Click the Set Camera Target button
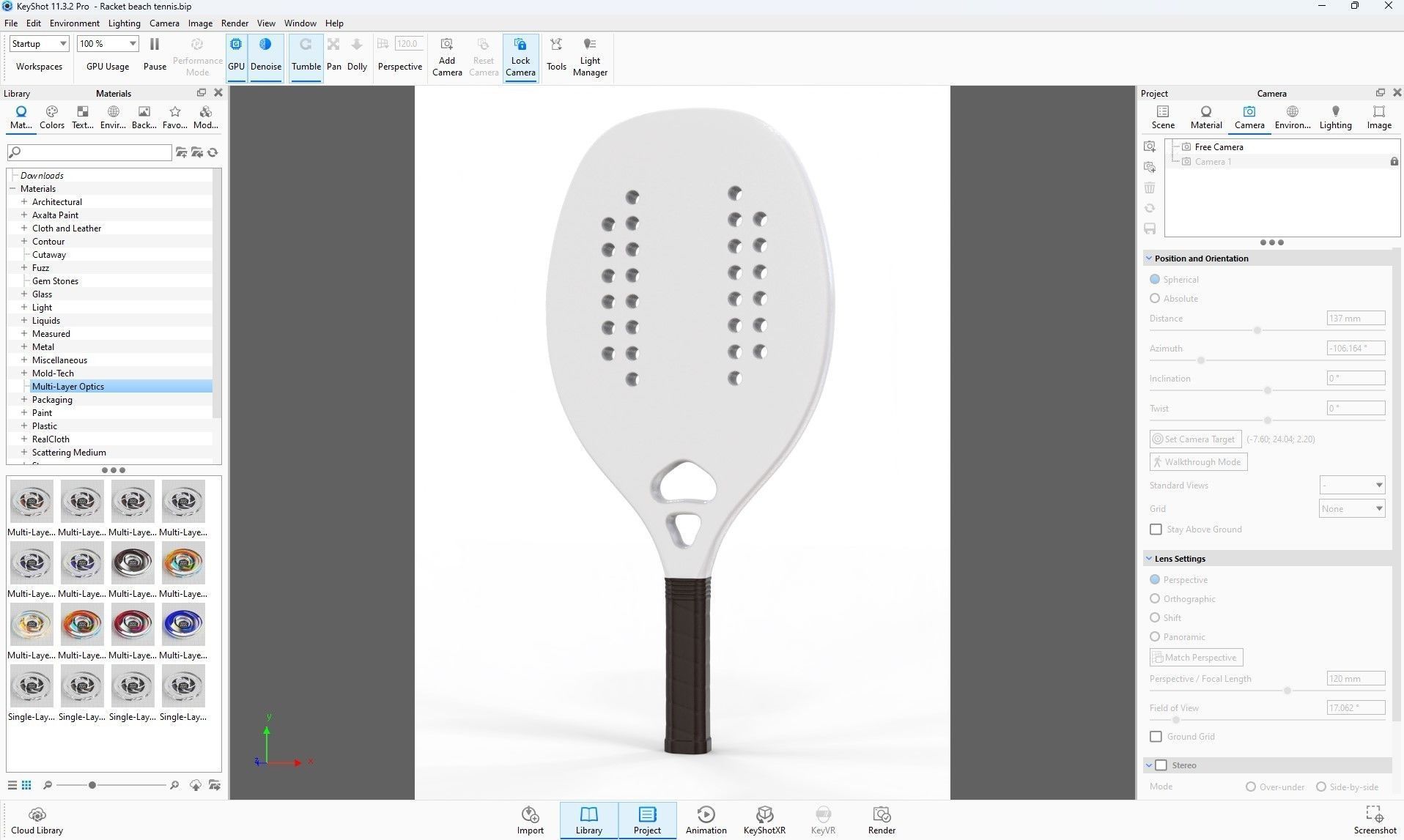The image size is (1404, 840). pyautogui.click(x=1195, y=439)
